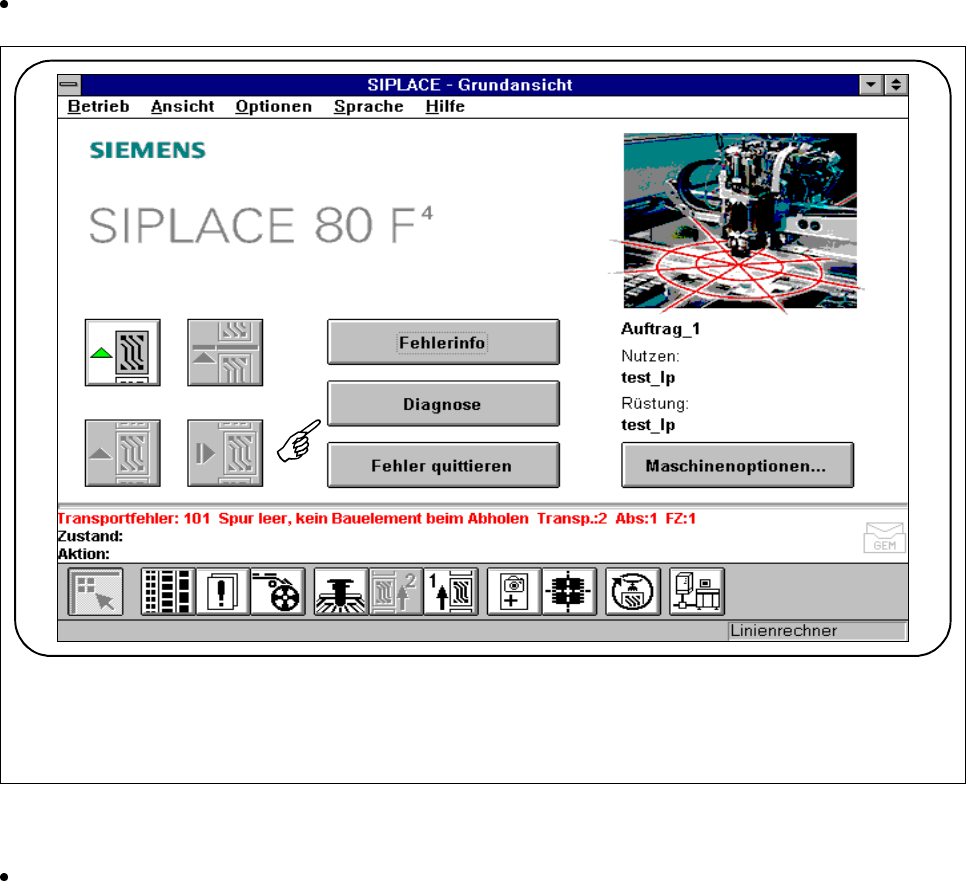
Task: Click the Rüstung: label
Action: tap(655, 404)
